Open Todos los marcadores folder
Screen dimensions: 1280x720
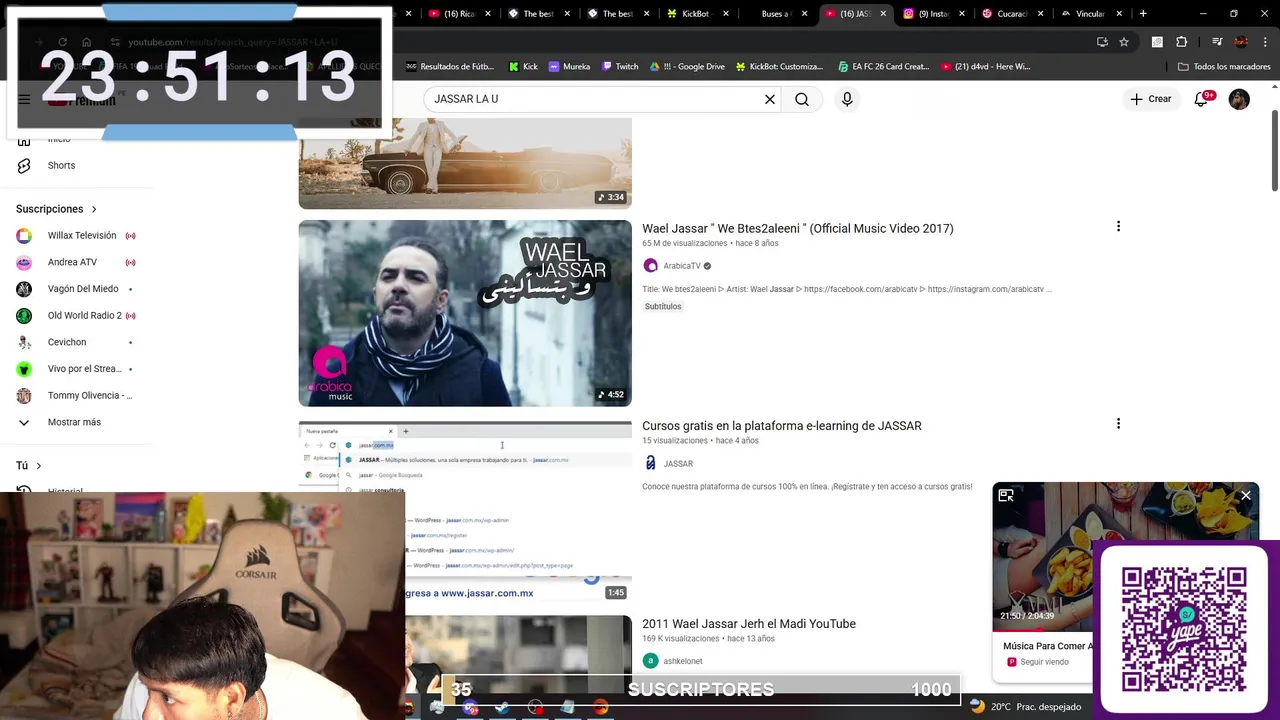1224,67
